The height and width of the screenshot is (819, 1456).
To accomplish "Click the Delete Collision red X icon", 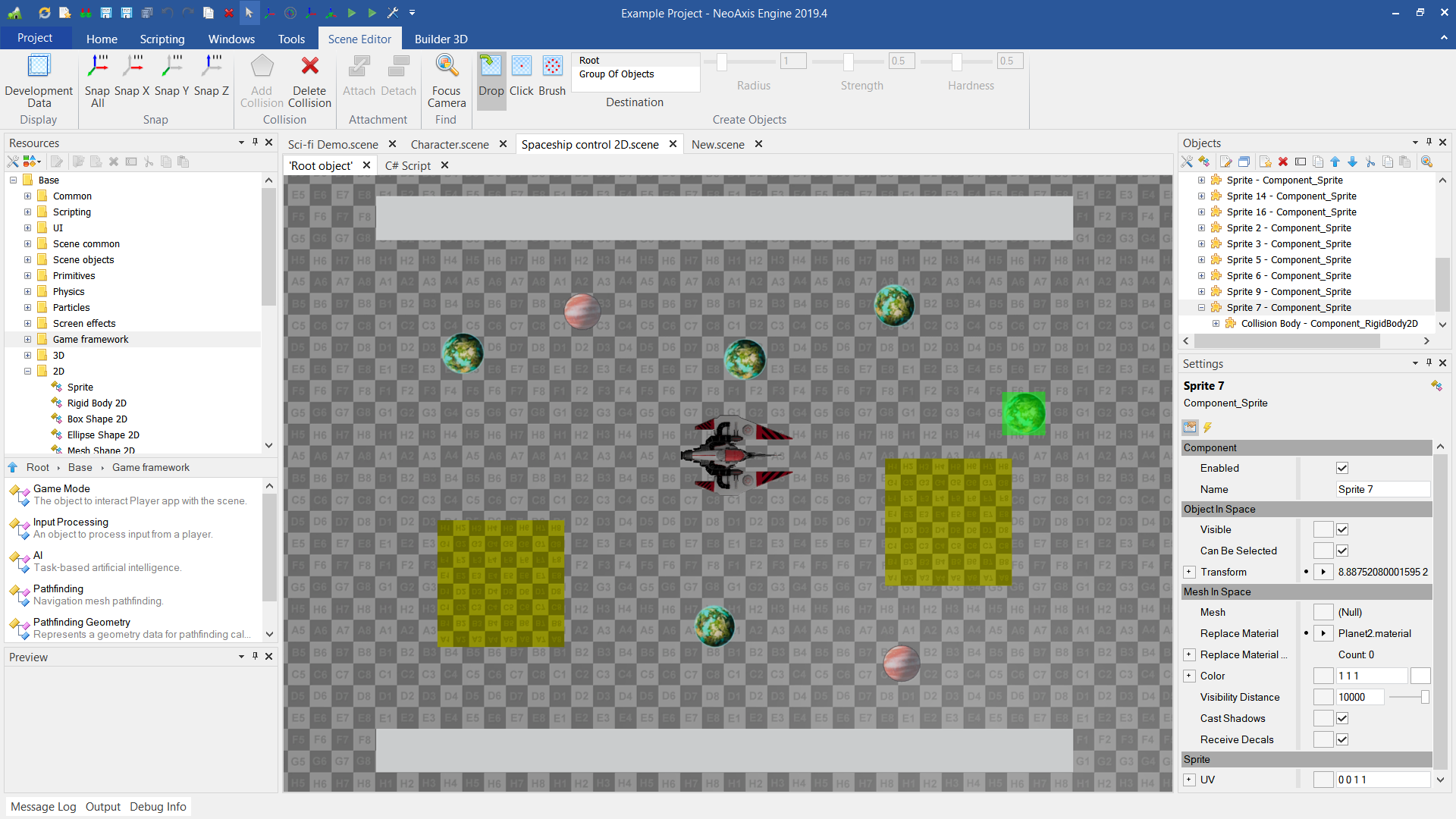I will coord(309,67).
